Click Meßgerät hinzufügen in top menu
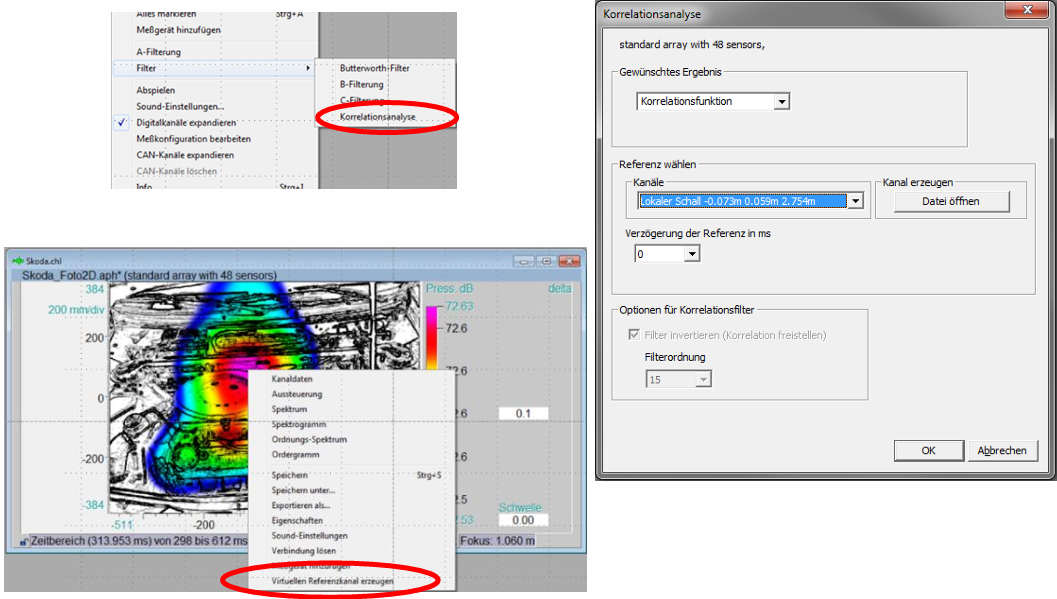 click(x=178, y=30)
